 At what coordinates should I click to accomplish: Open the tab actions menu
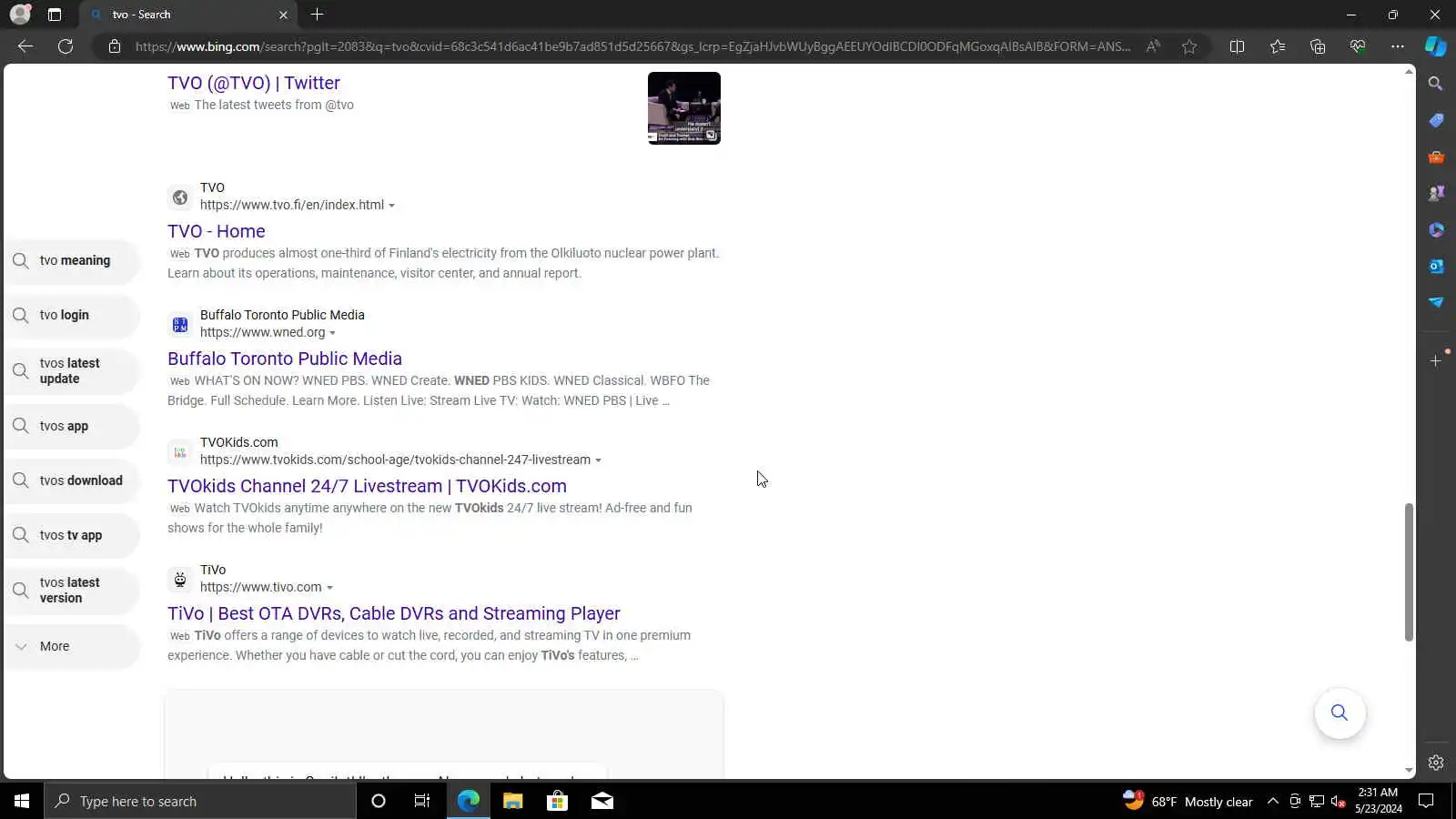tap(55, 15)
